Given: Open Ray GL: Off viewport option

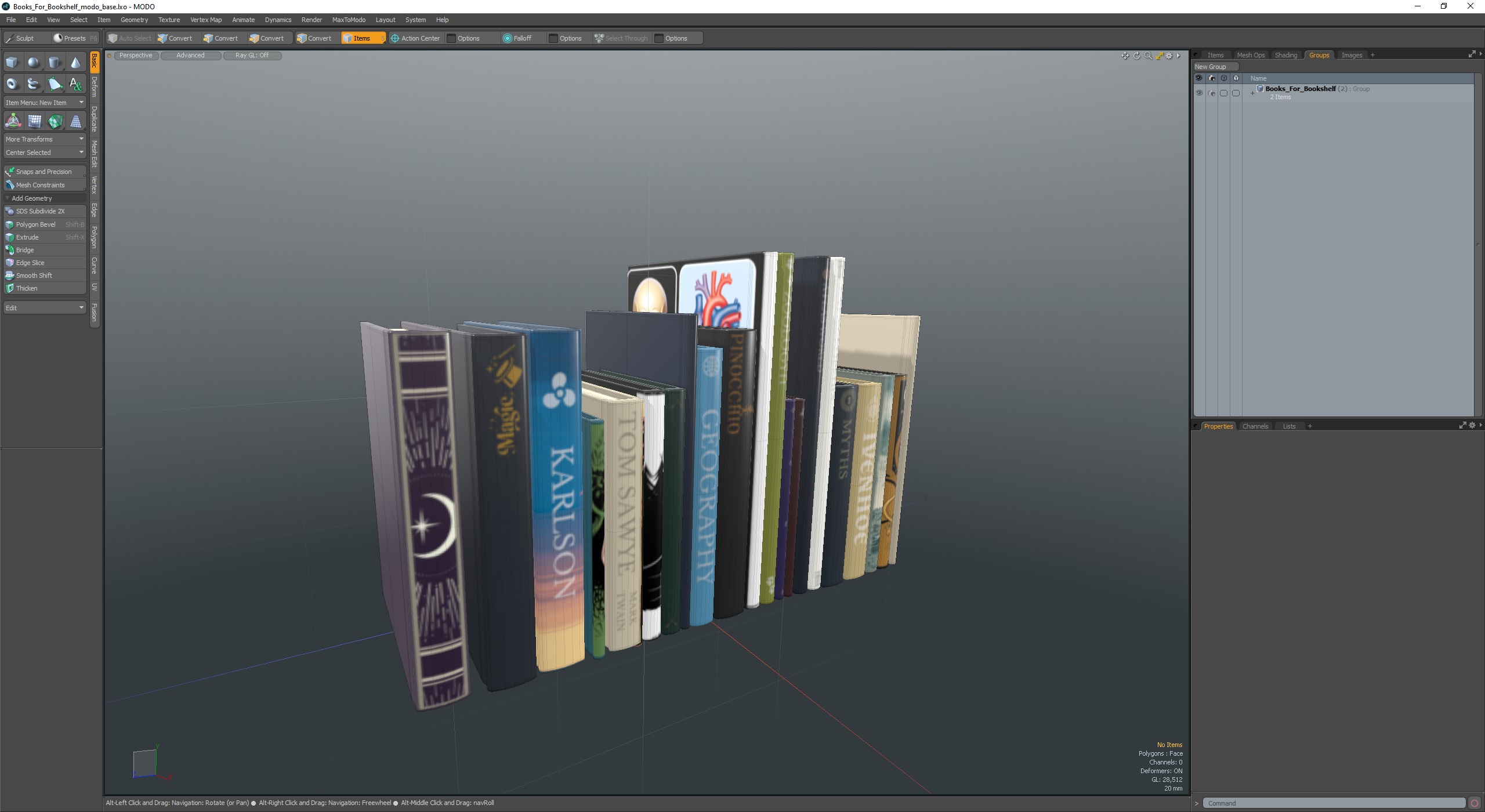Looking at the screenshot, I should 252,56.
